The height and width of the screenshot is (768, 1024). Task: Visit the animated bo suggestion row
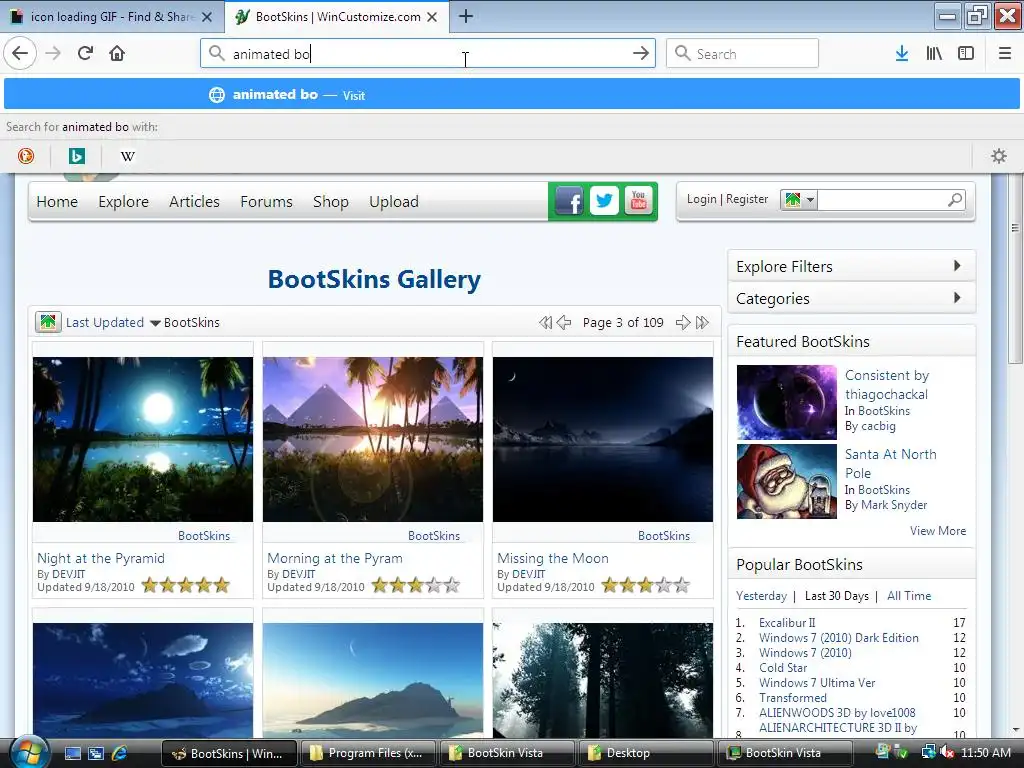pos(511,95)
